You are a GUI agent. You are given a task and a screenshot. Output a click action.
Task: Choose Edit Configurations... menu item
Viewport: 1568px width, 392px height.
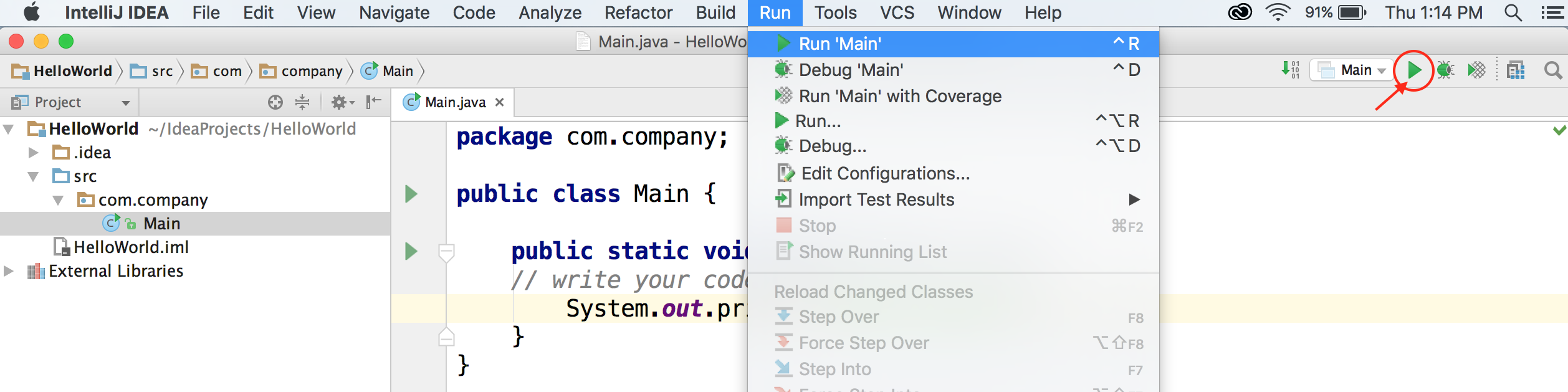tap(885, 173)
